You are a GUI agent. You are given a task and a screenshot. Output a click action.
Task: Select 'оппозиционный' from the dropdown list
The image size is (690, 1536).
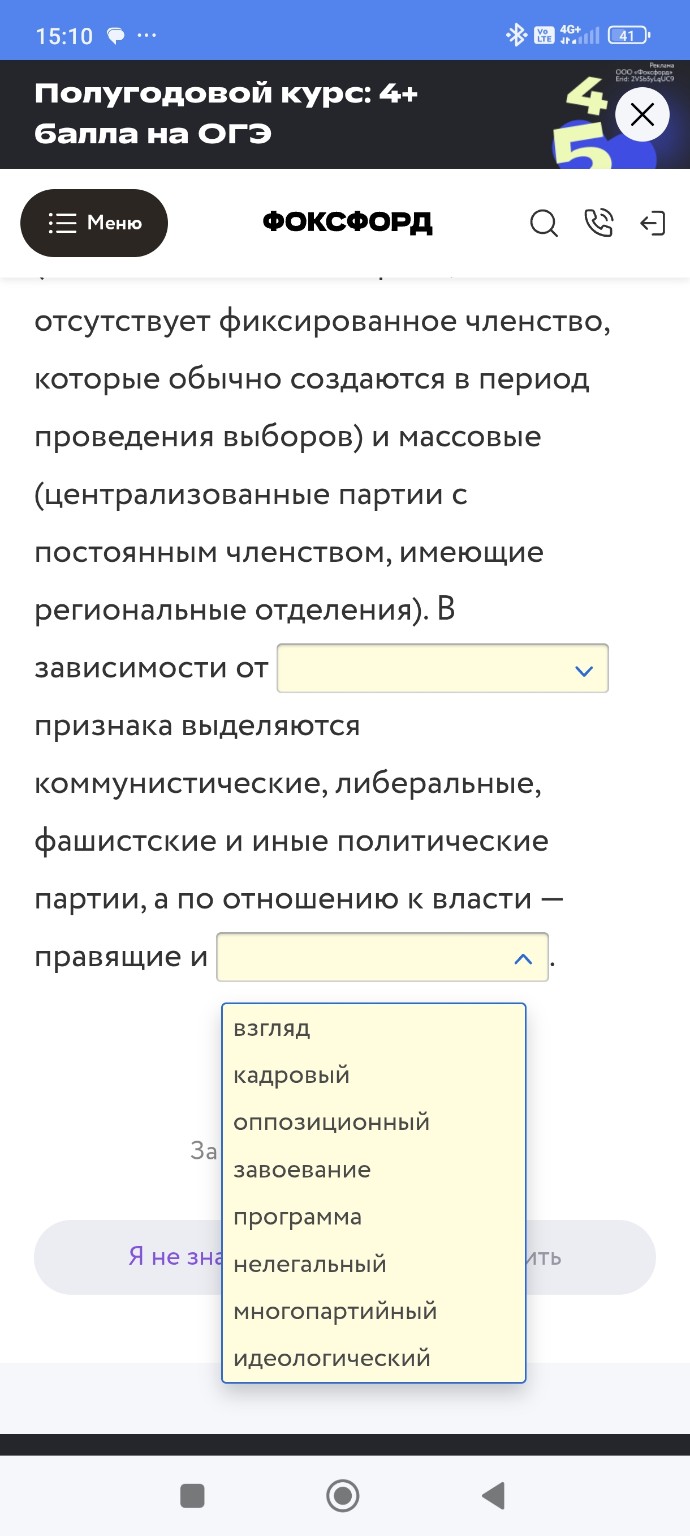coord(330,1122)
